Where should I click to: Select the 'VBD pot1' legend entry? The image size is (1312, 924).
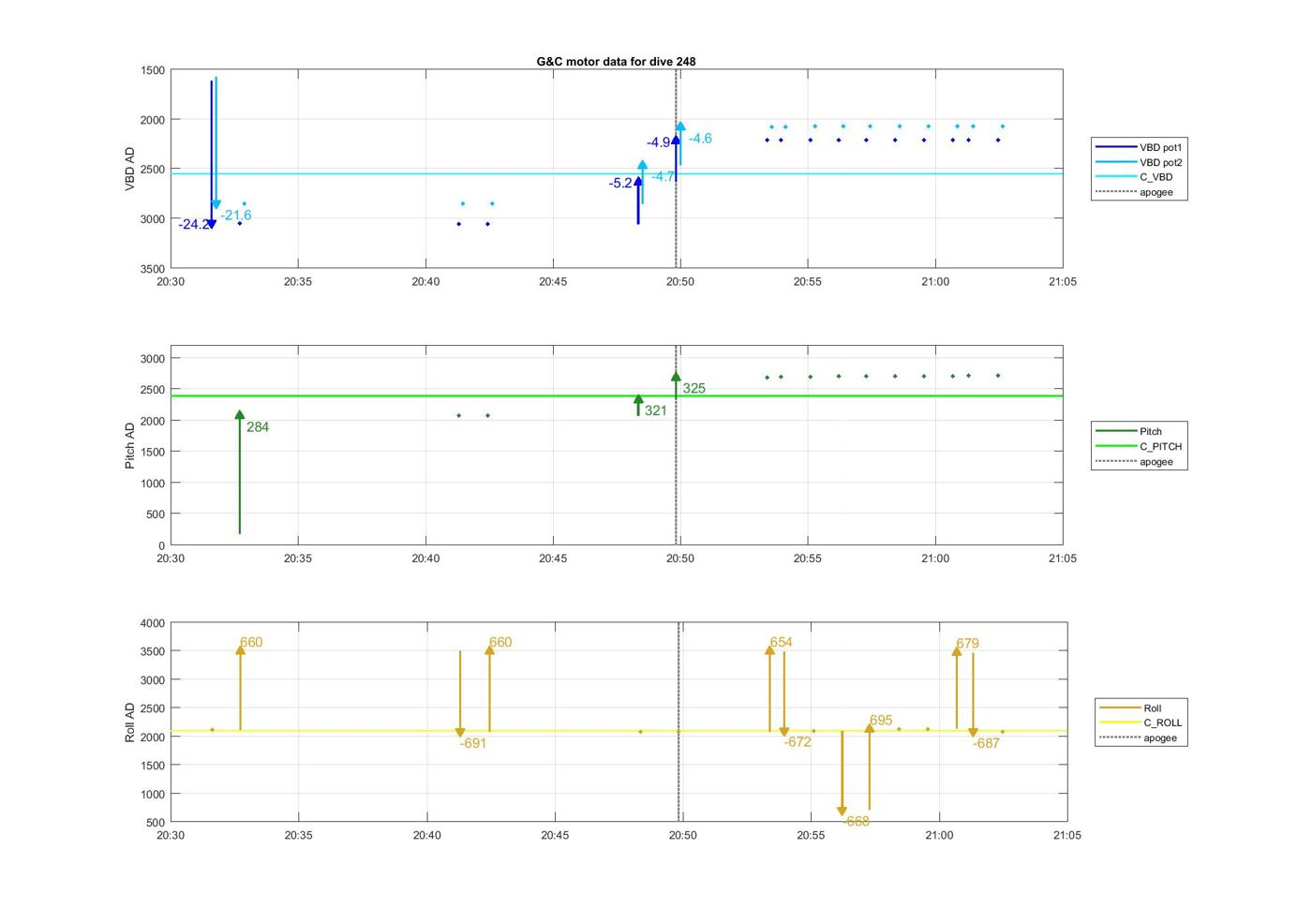1139,147
